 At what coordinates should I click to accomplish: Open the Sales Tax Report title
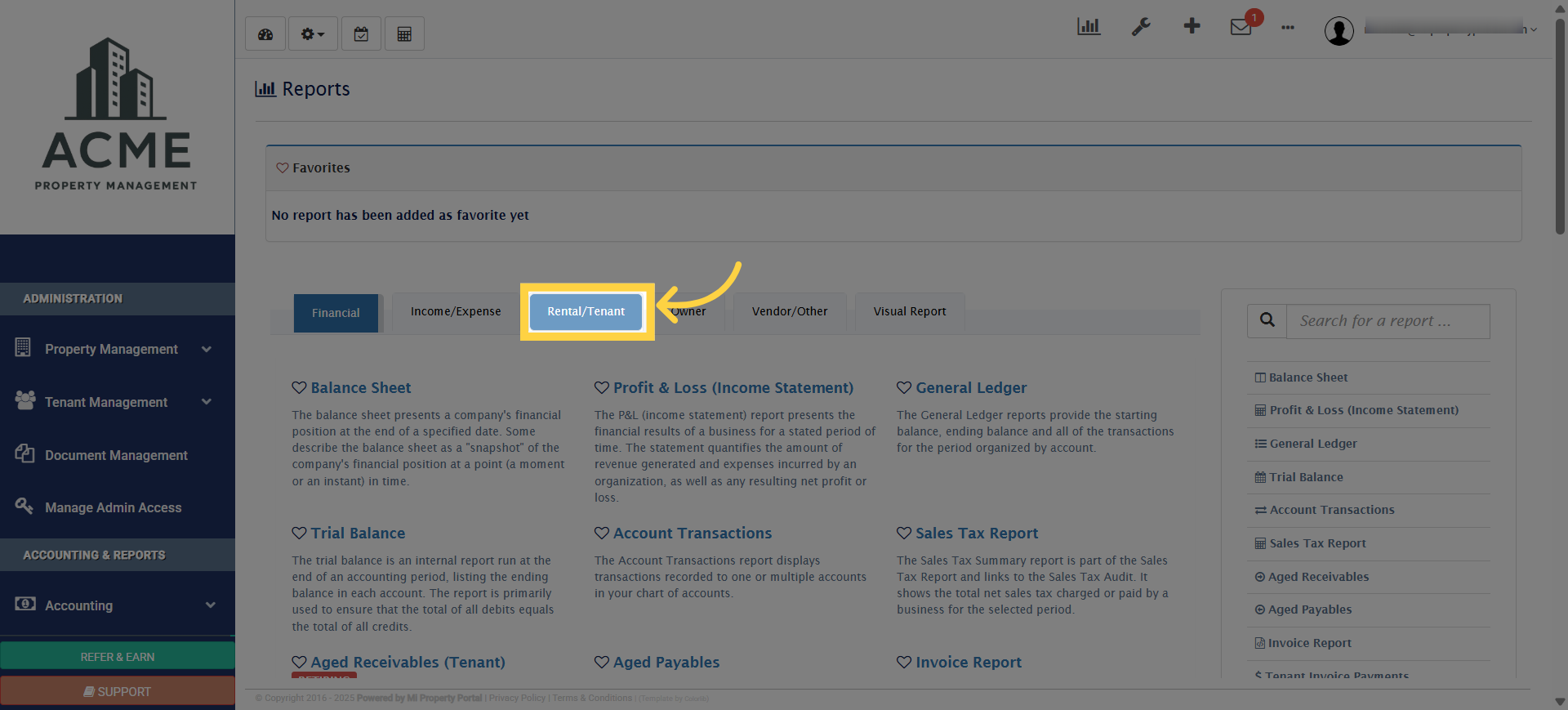[x=977, y=533]
